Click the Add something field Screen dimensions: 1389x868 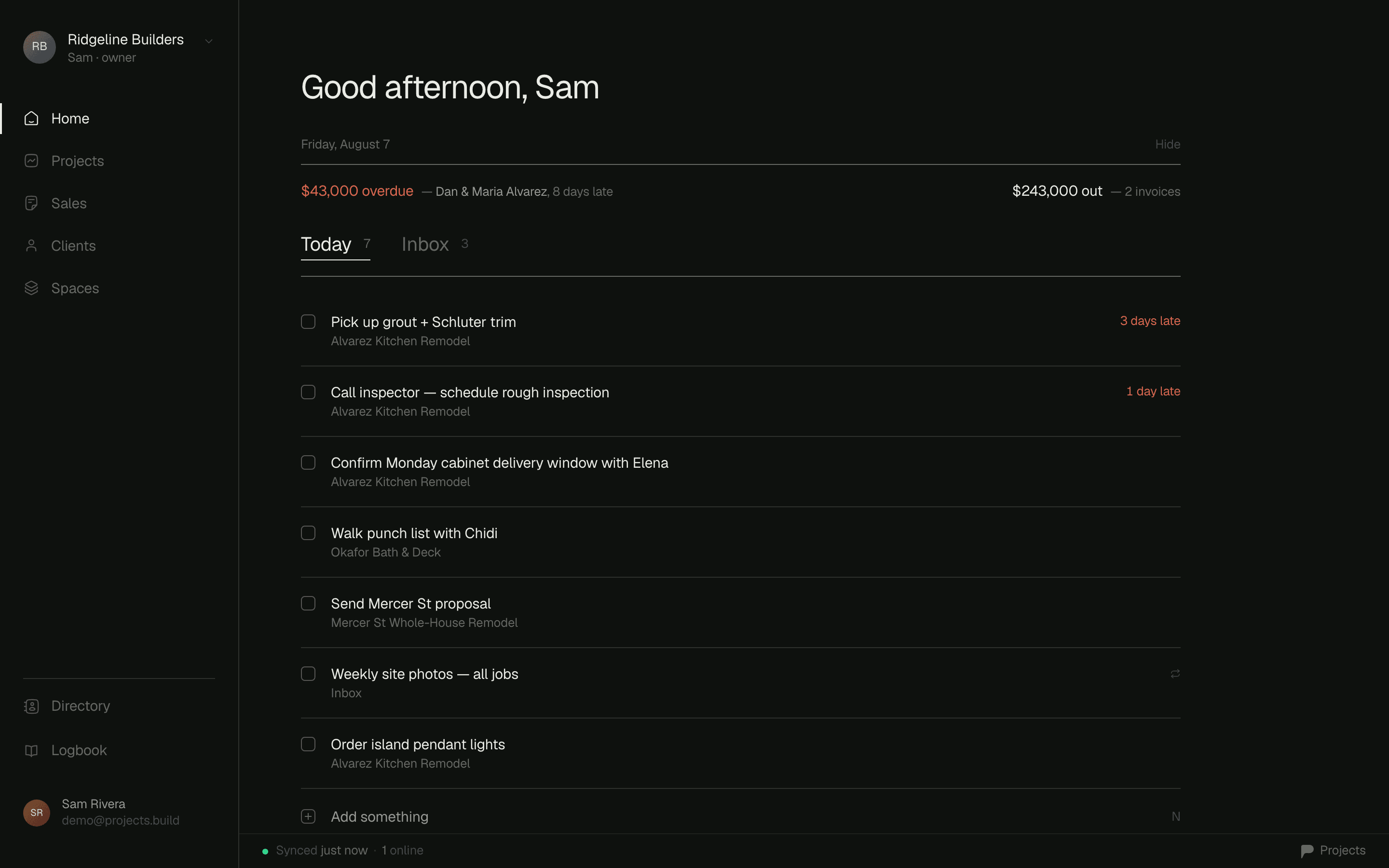coord(740,816)
